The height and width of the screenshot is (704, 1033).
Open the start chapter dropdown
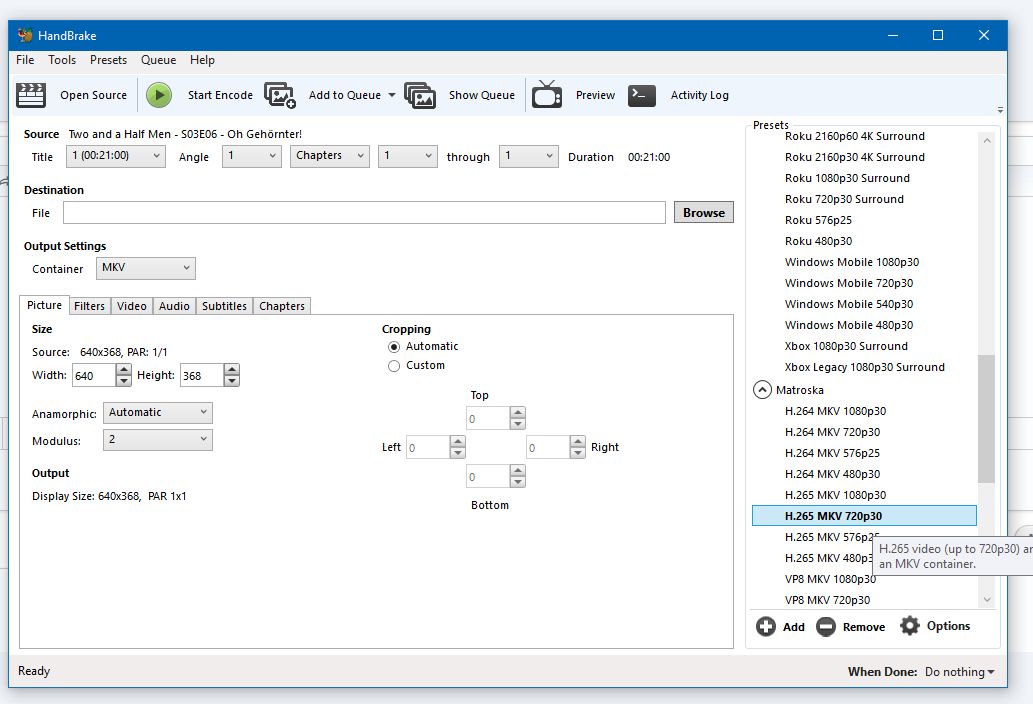pos(408,156)
